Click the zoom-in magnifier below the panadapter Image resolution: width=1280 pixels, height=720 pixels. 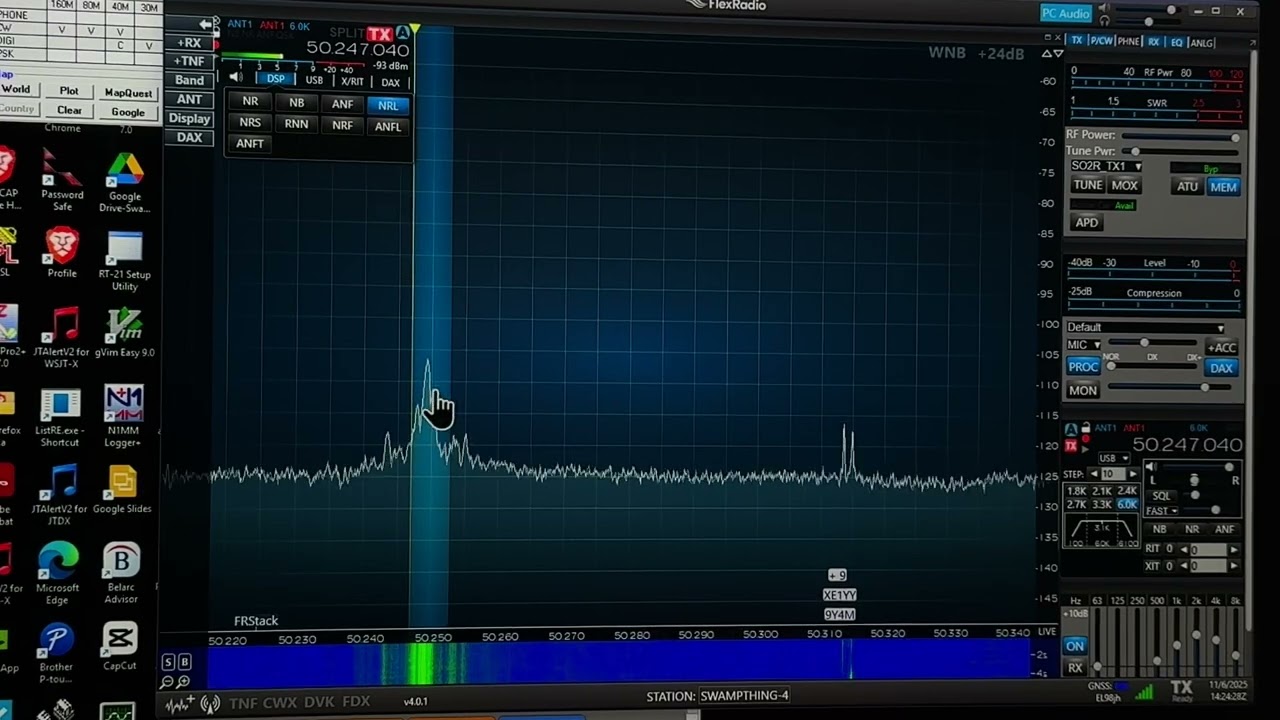point(183,682)
